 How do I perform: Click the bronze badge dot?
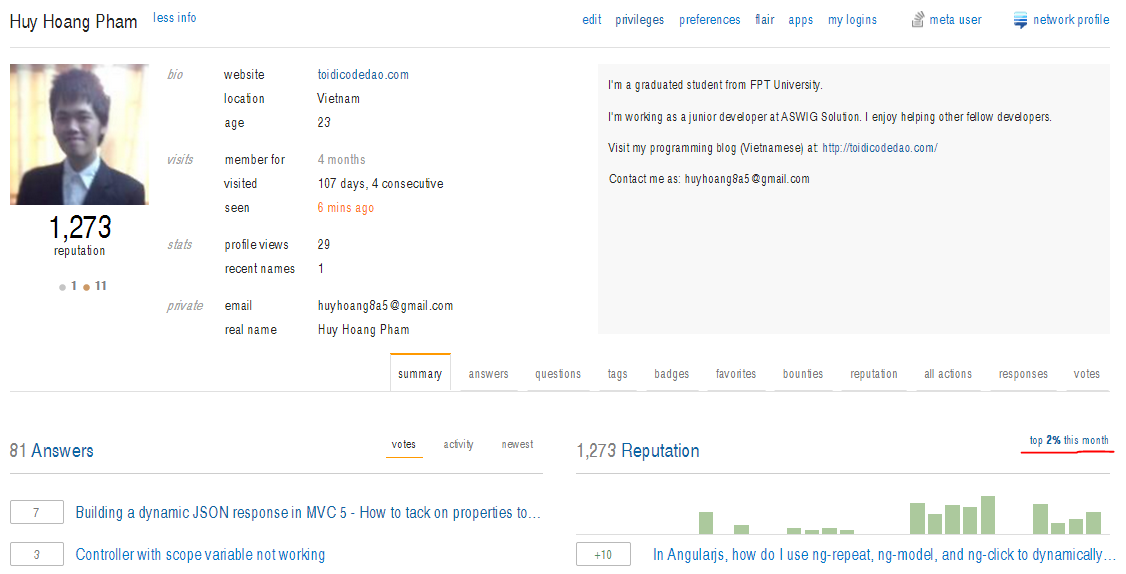87,287
